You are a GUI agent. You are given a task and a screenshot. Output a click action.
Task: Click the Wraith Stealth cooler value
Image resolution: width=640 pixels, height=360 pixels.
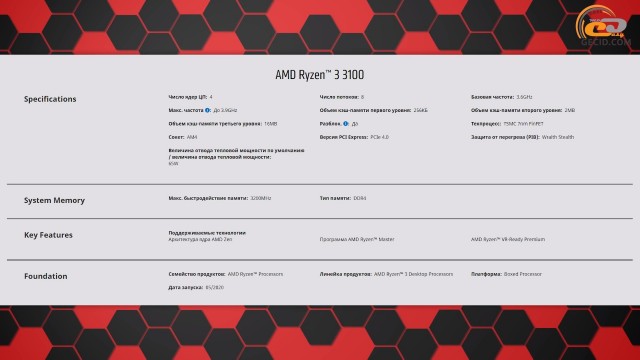[558, 137]
